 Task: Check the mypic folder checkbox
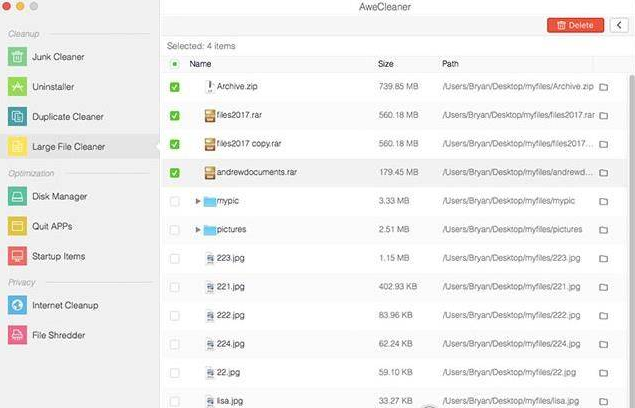point(175,201)
